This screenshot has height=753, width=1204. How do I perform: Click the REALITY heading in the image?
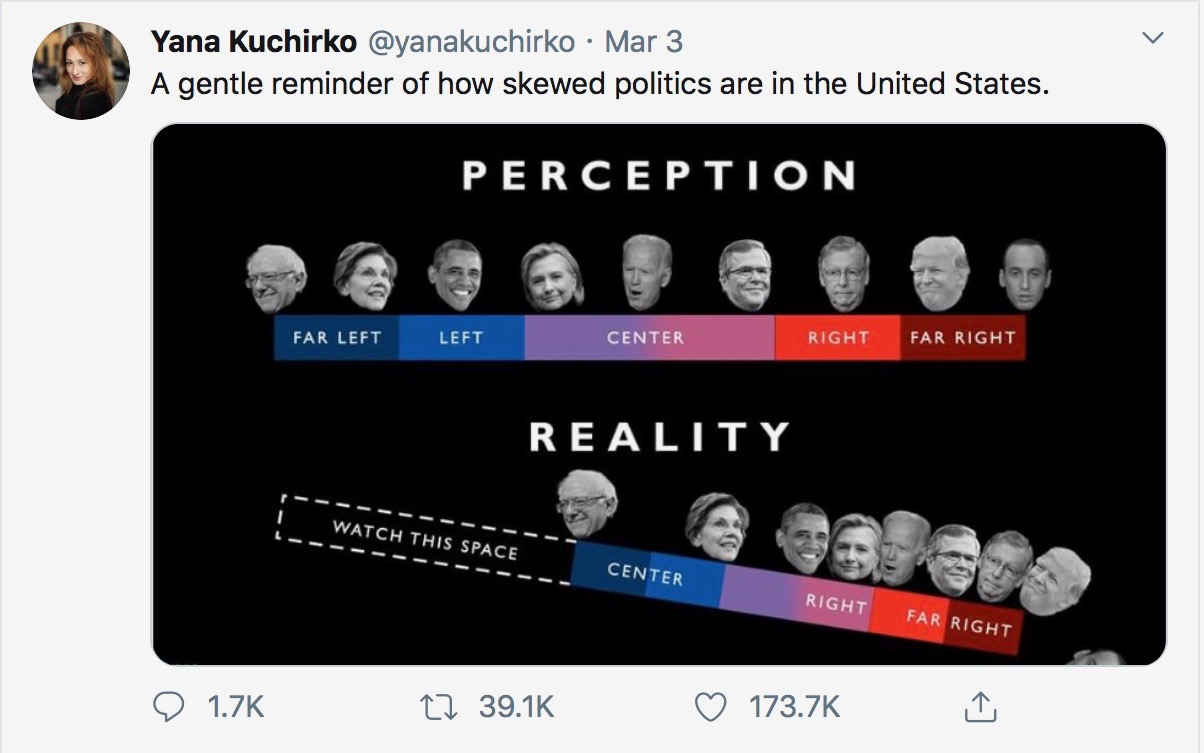coord(659,436)
